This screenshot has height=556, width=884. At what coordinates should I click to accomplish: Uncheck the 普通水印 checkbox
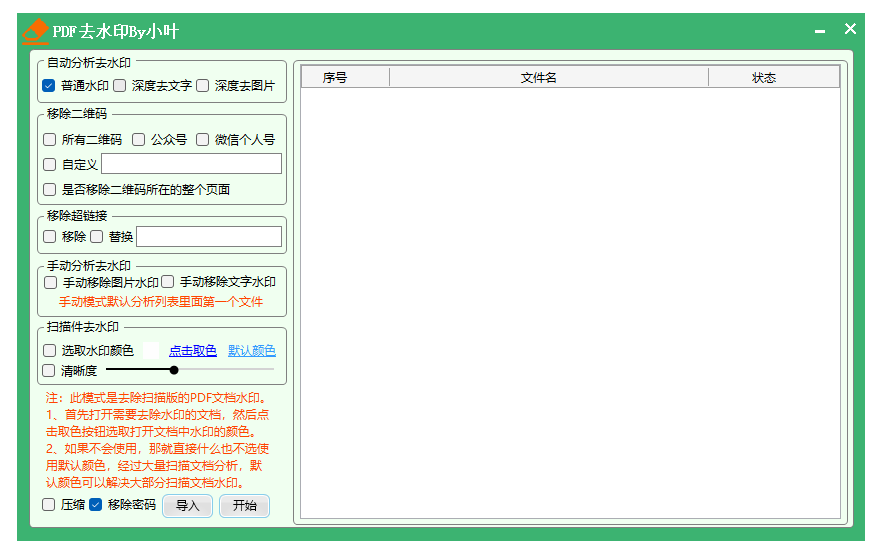[49, 86]
